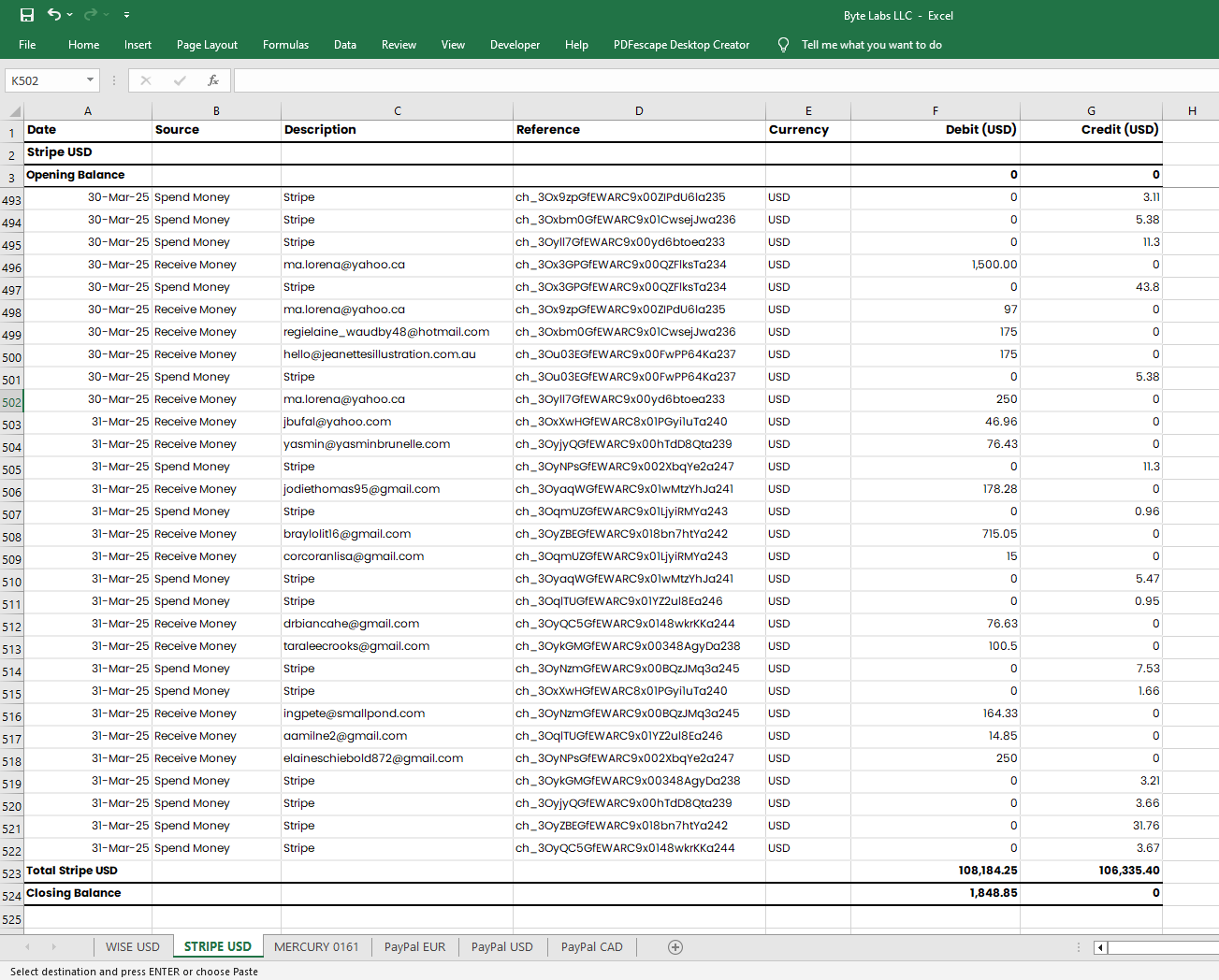Click previous sheet navigation arrow

(x=27, y=947)
